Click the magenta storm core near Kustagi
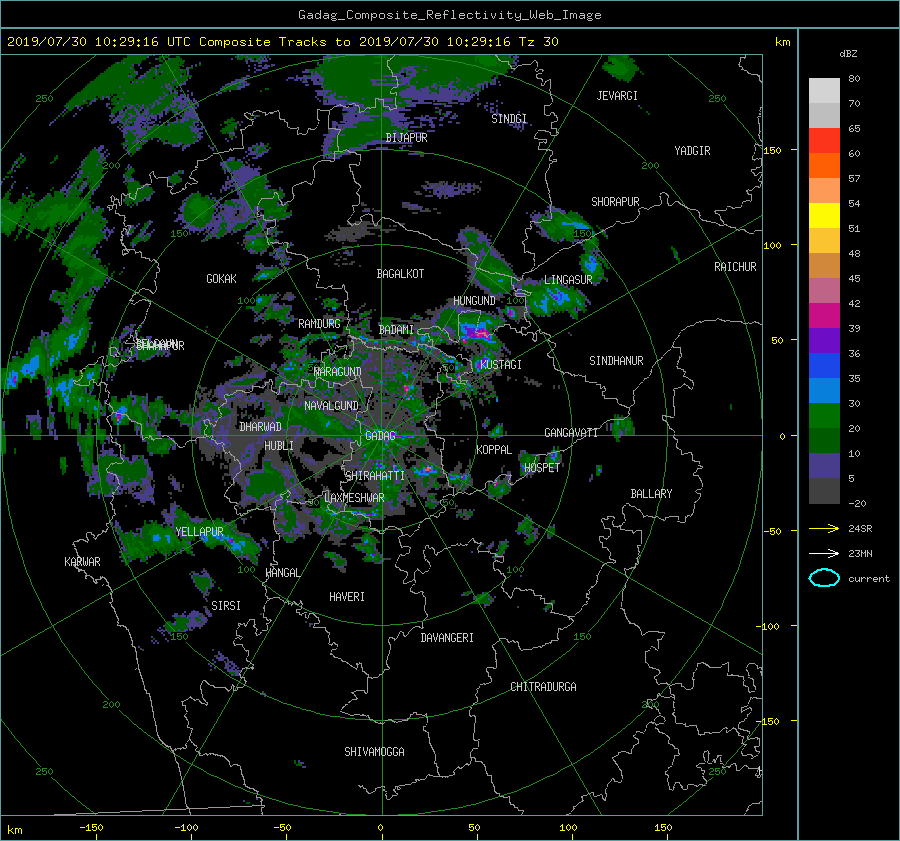This screenshot has height=841, width=900. click(477, 332)
